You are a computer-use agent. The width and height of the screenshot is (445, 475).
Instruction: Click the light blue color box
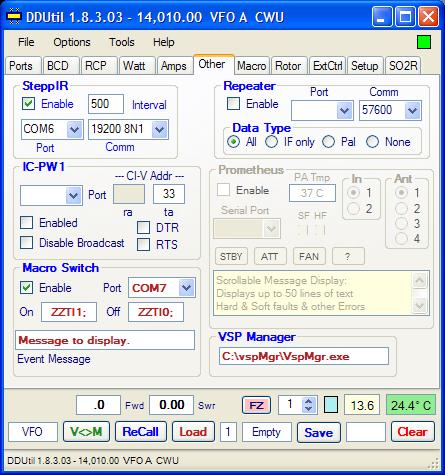click(331, 405)
